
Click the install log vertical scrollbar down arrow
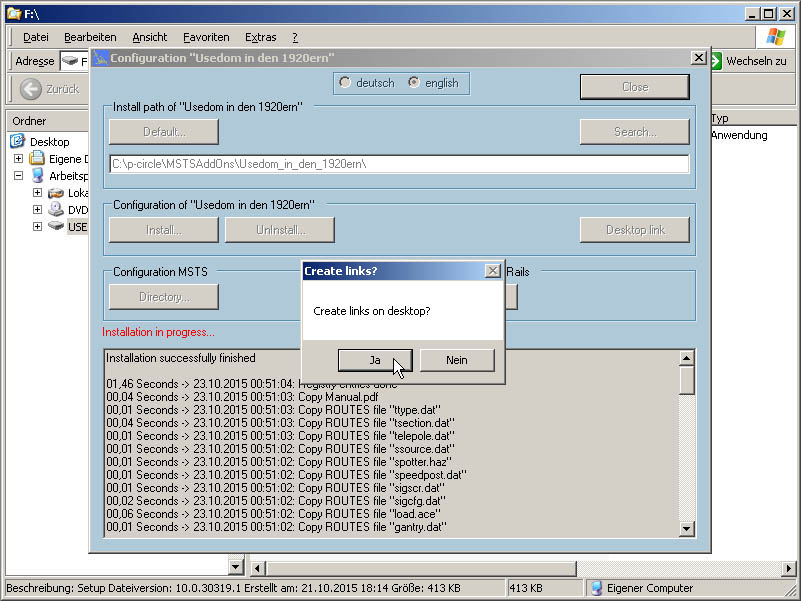coord(687,529)
